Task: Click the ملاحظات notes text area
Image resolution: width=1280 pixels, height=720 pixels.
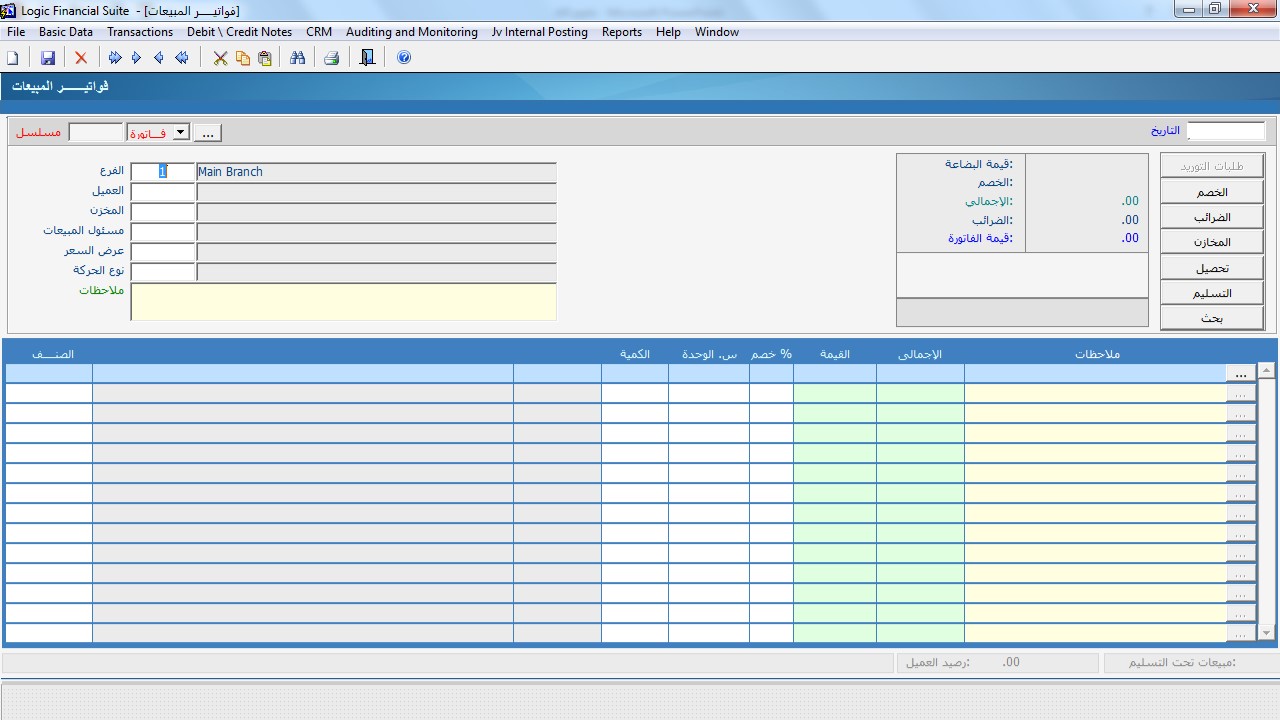Action: pyautogui.click(x=343, y=302)
